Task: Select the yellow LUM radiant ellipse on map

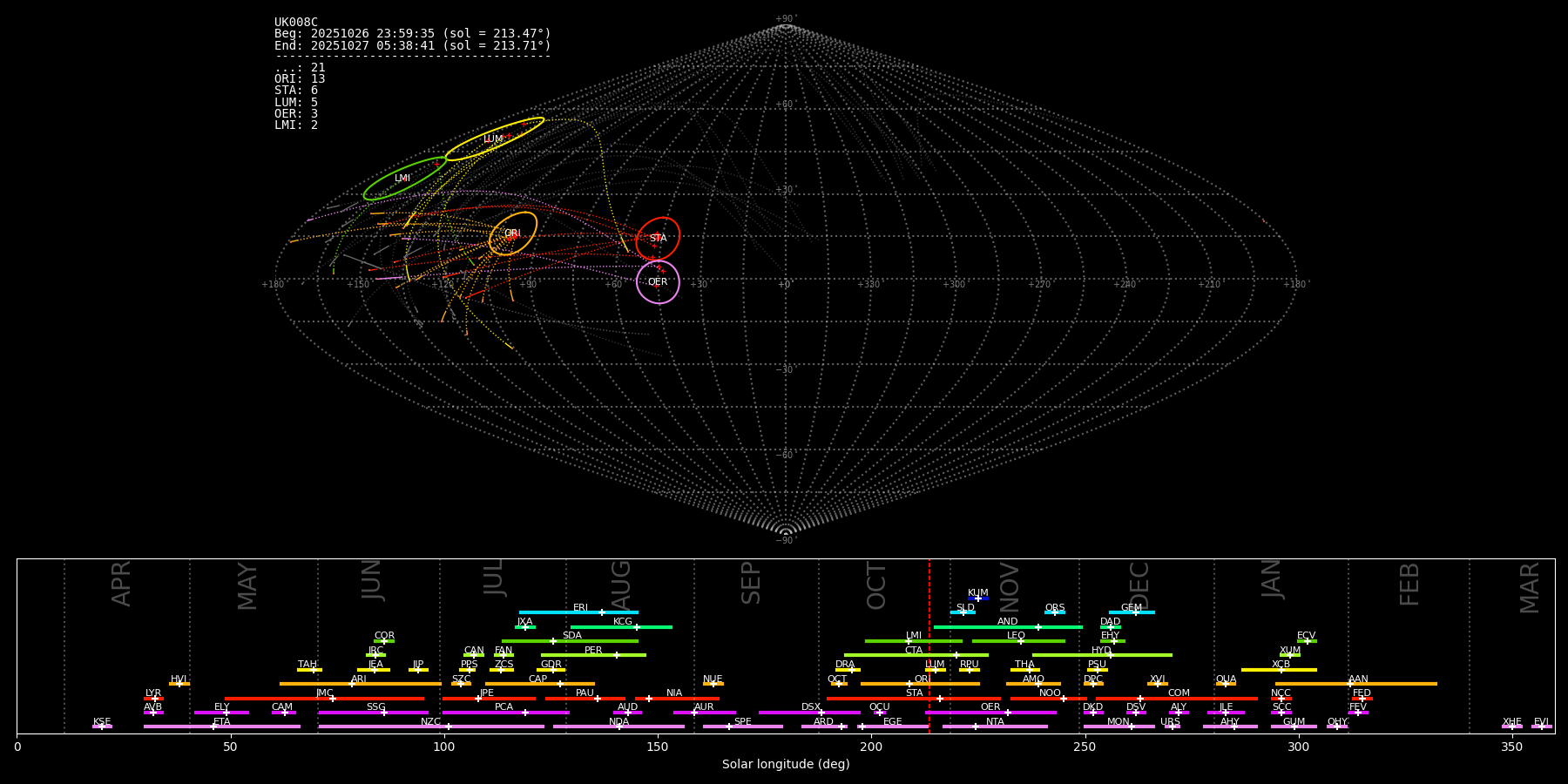Action: [x=495, y=139]
